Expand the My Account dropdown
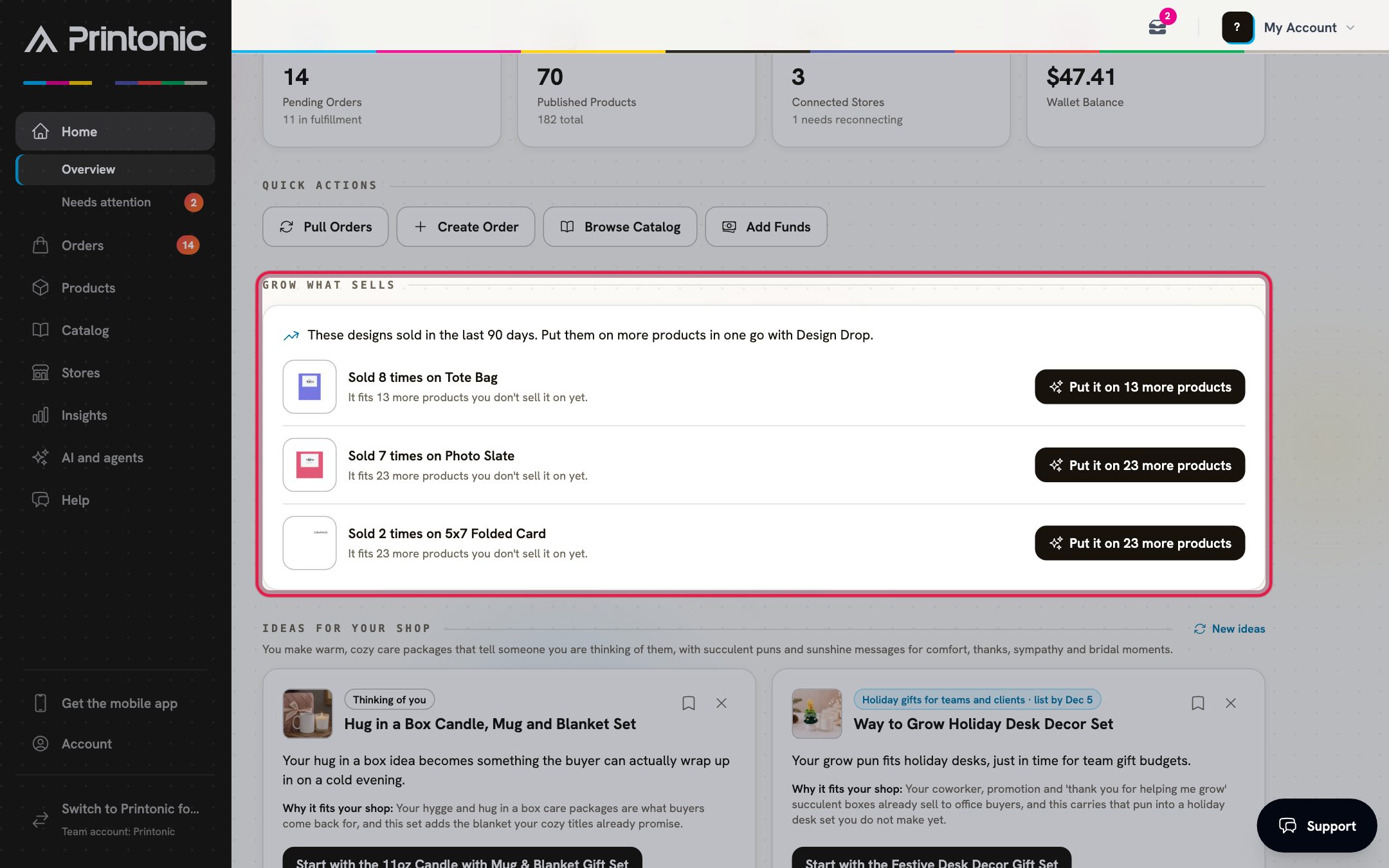Viewport: 1389px width, 868px height. coord(1309,28)
